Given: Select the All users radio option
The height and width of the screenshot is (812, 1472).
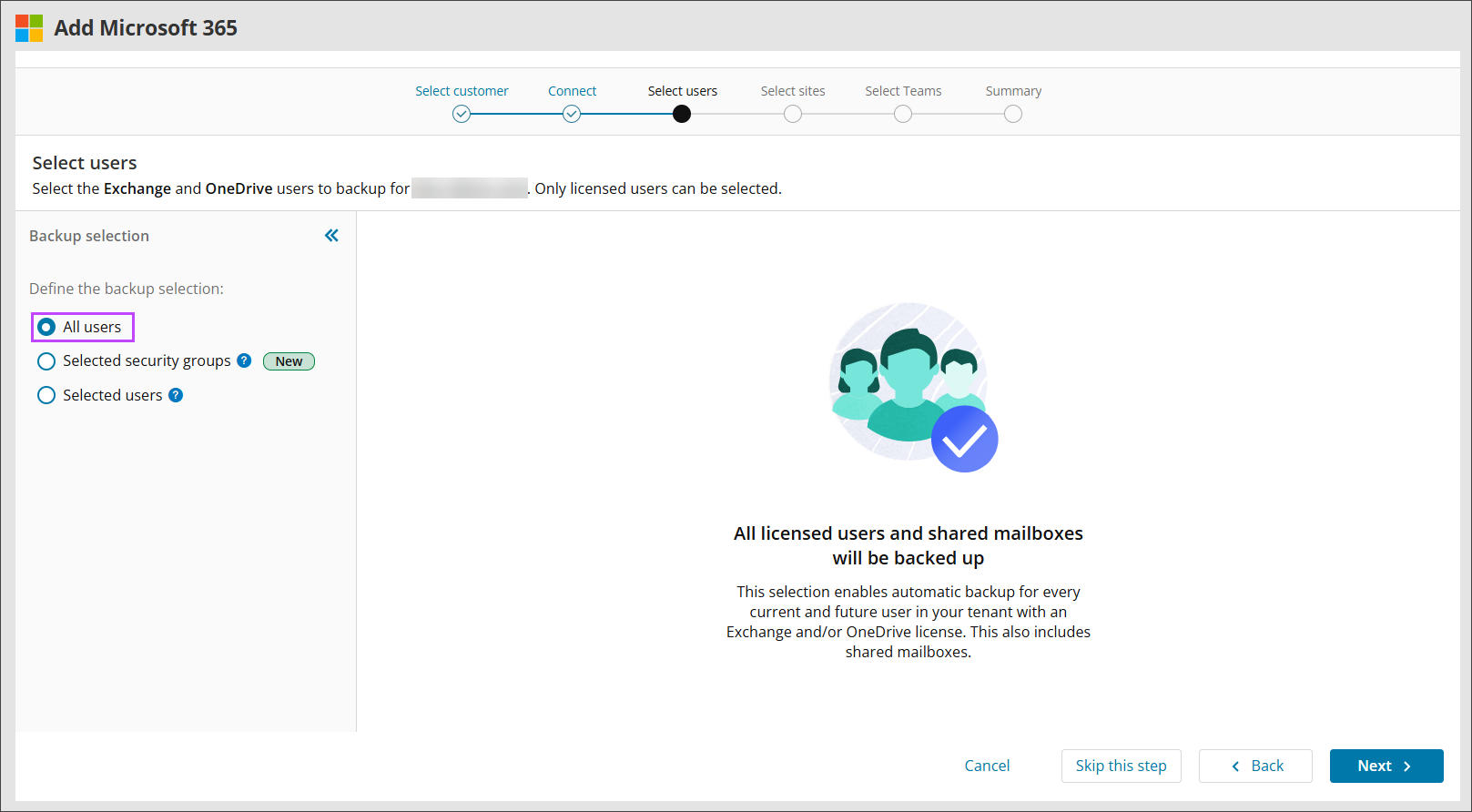Looking at the screenshot, I should tap(46, 327).
